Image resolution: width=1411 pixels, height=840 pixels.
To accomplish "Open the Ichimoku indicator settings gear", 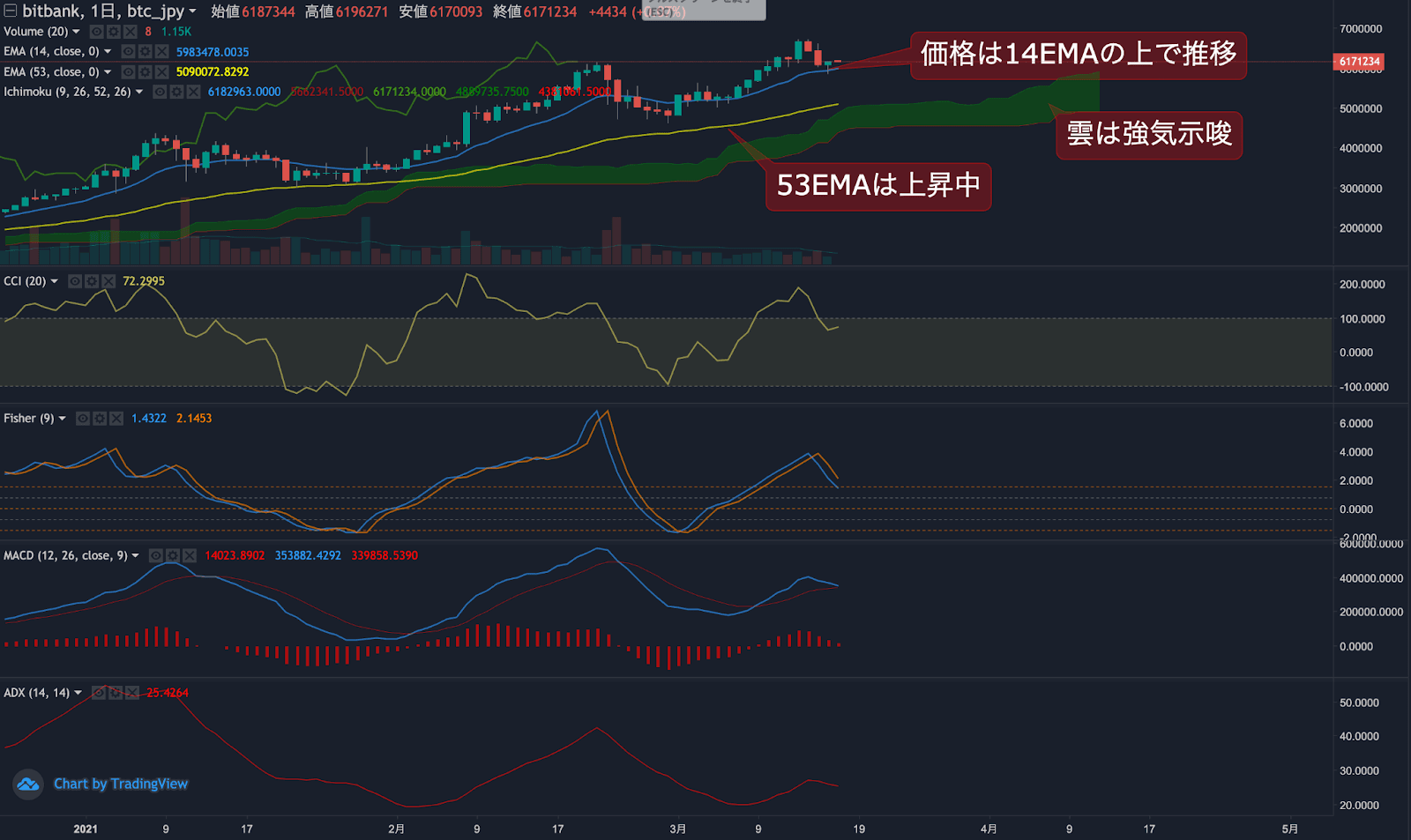I will 176,91.
